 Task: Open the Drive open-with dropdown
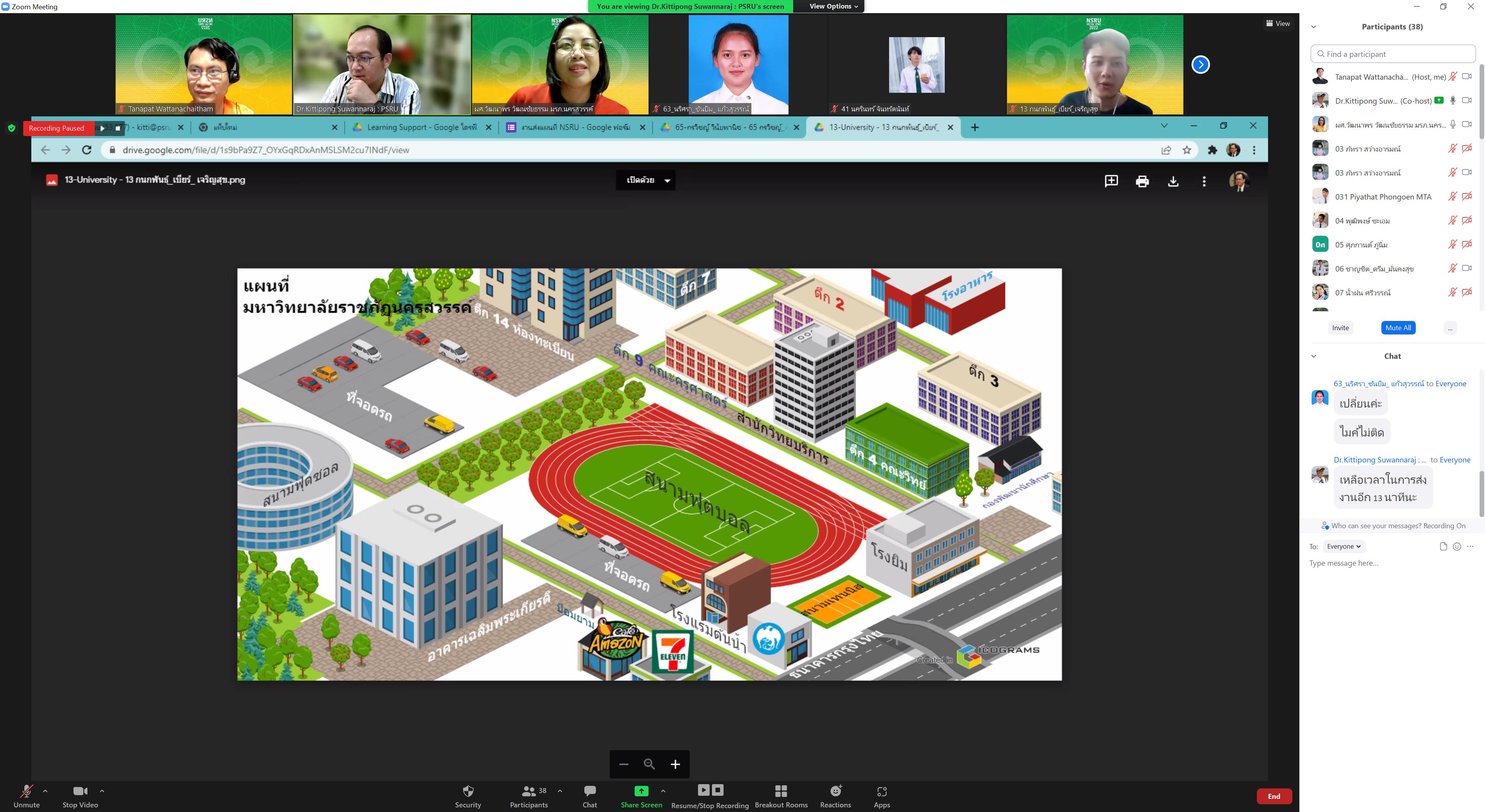[x=646, y=181]
